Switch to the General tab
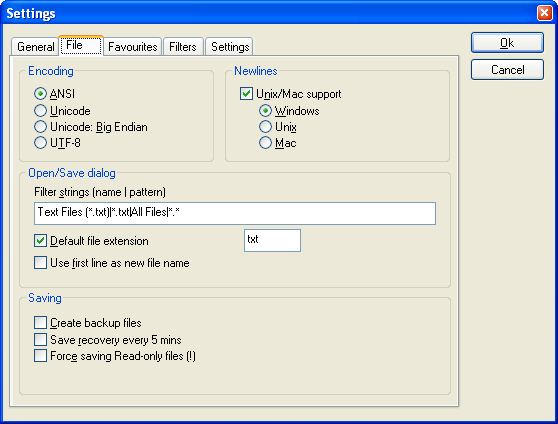This screenshot has width=558, height=424. 35,47
